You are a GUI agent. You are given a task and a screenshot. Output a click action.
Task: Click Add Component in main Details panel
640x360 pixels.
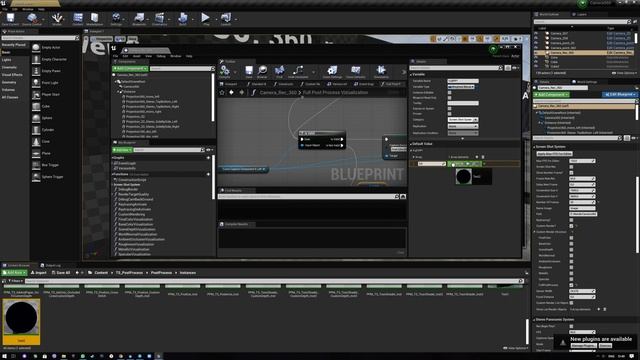pyautogui.click(x=551, y=94)
